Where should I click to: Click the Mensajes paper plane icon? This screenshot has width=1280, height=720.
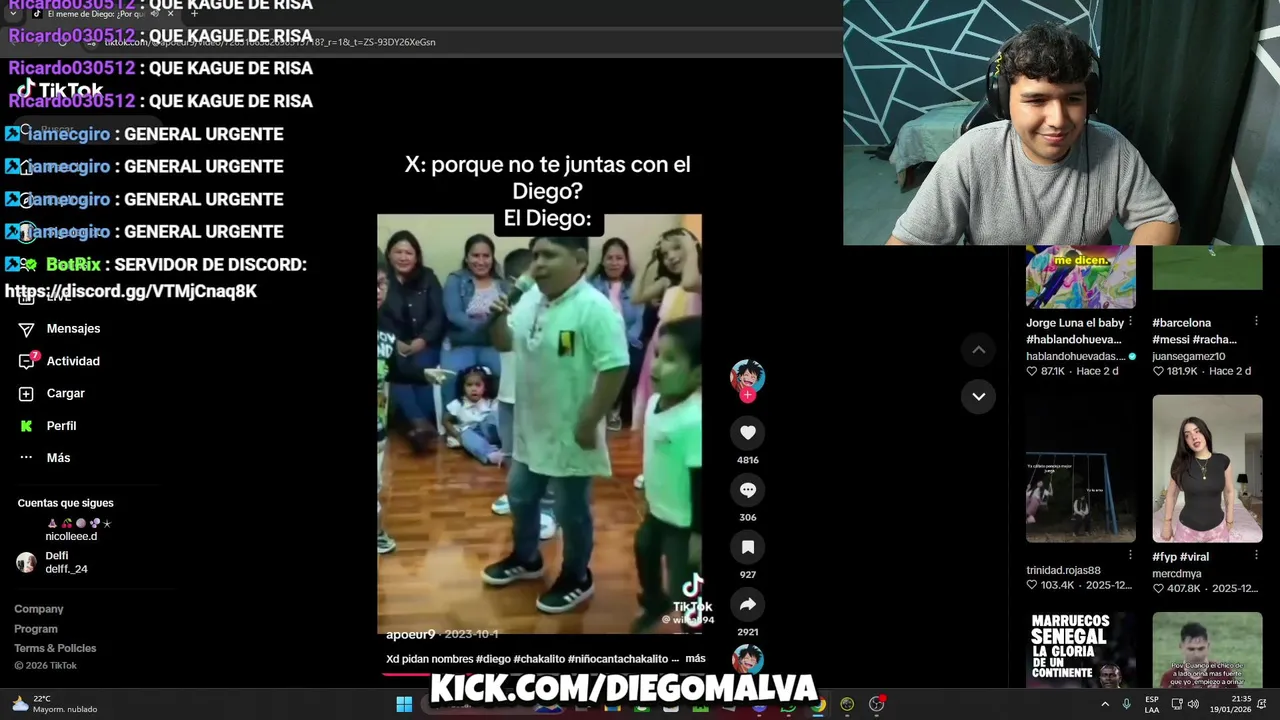point(27,329)
